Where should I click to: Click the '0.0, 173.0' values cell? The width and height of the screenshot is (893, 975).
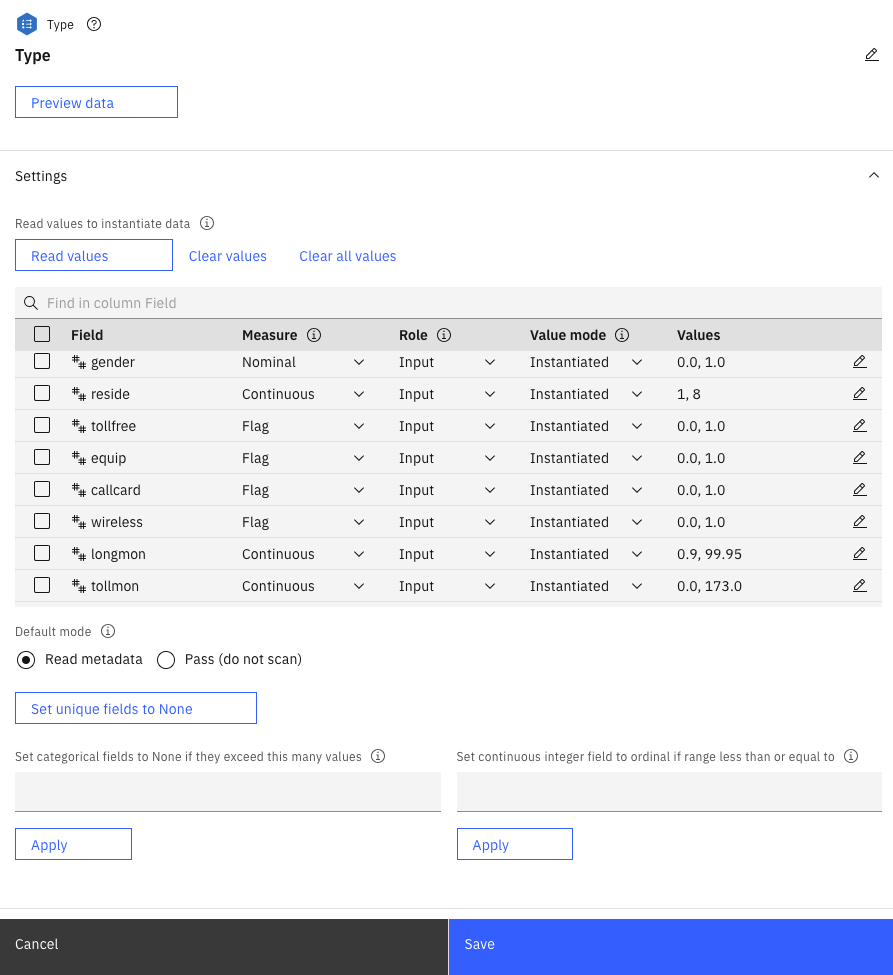click(710, 586)
